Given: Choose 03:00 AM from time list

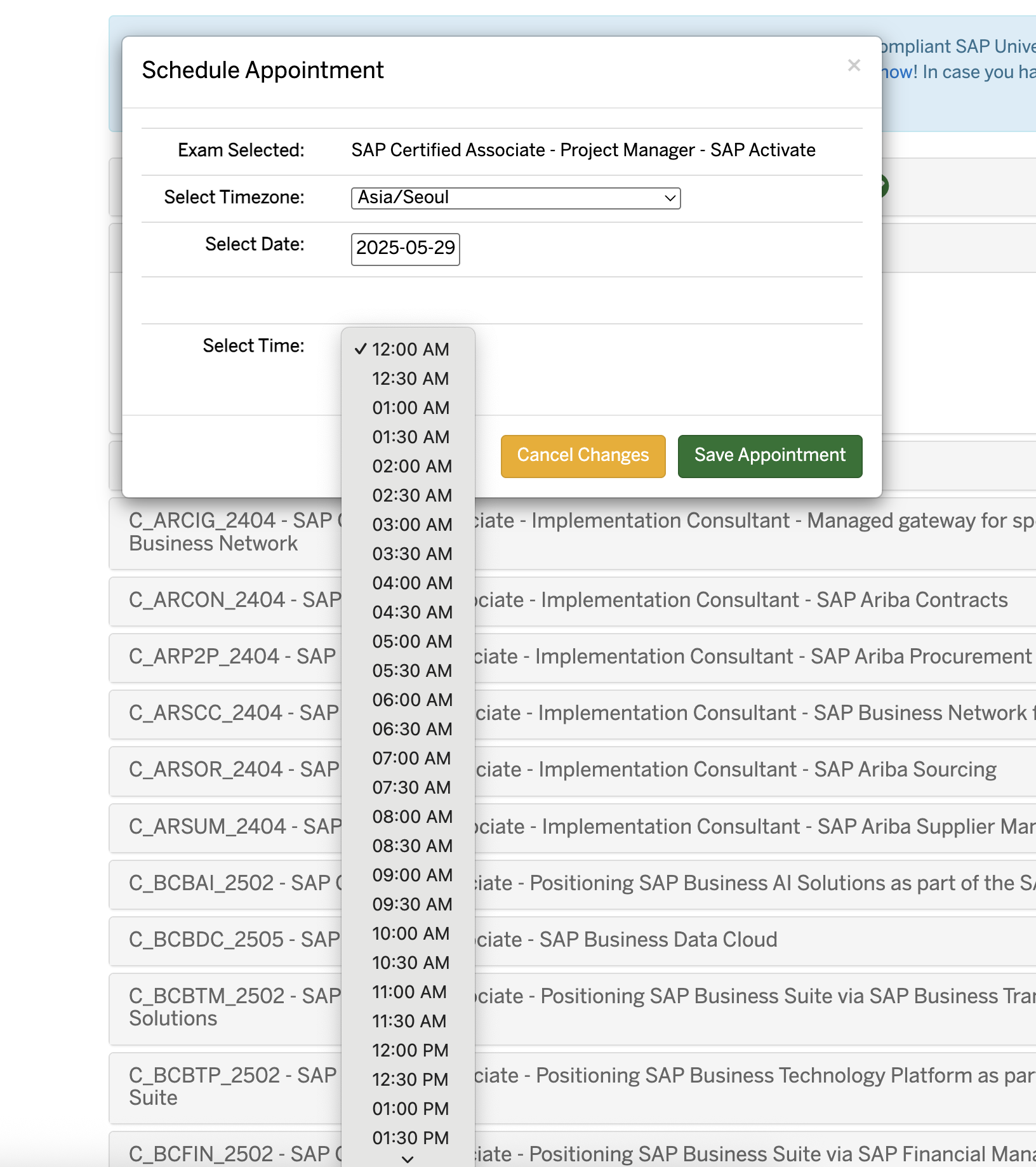Looking at the screenshot, I should coord(408,524).
